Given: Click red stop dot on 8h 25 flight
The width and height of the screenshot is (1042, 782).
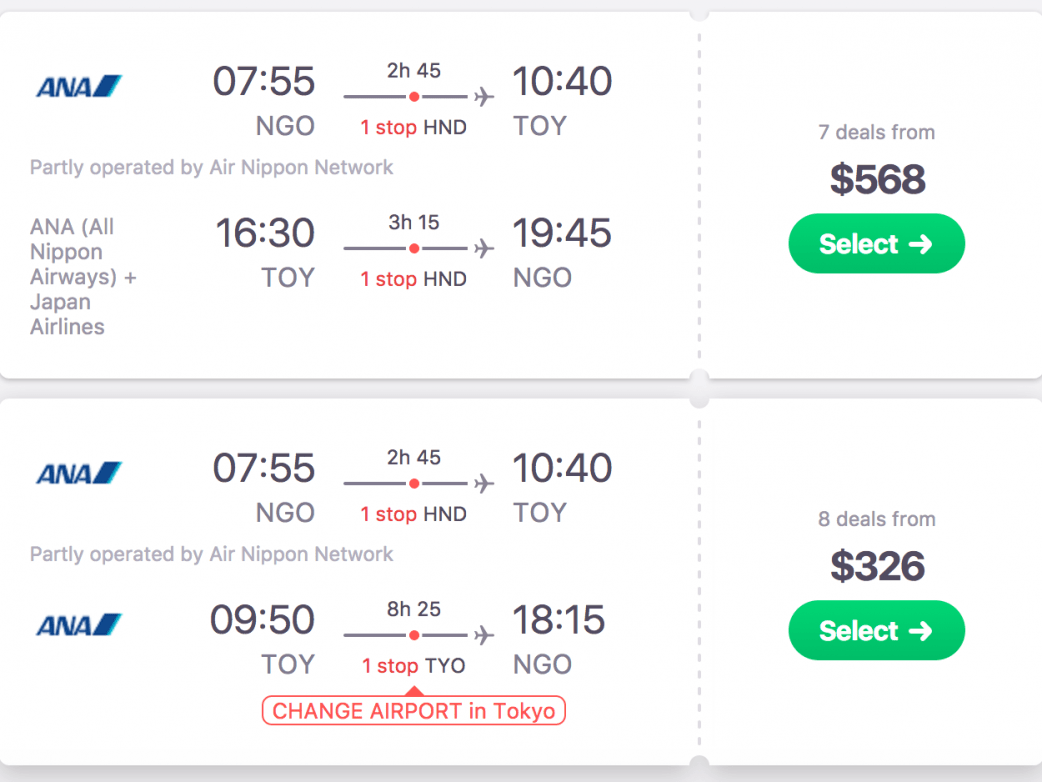Looking at the screenshot, I should [414, 635].
